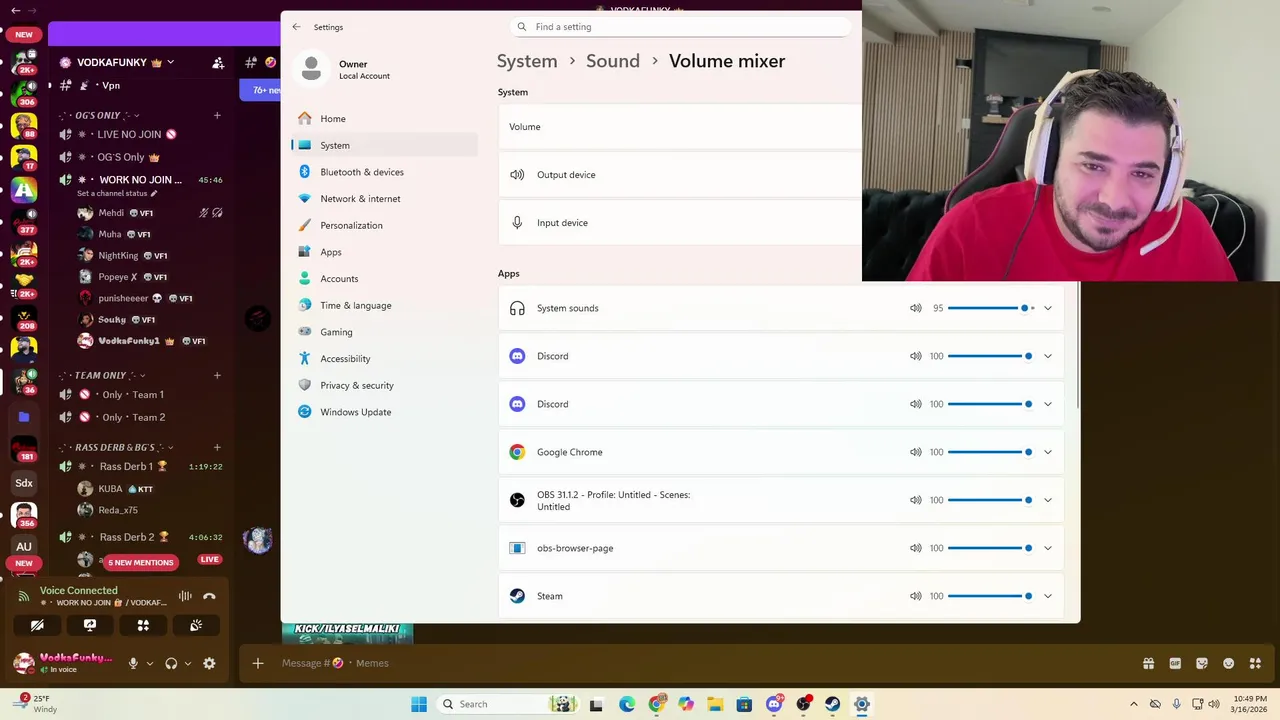Expand Google Chrome mixer options
Image resolution: width=1280 pixels, height=720 pixels.
[x=1047, y=452]
